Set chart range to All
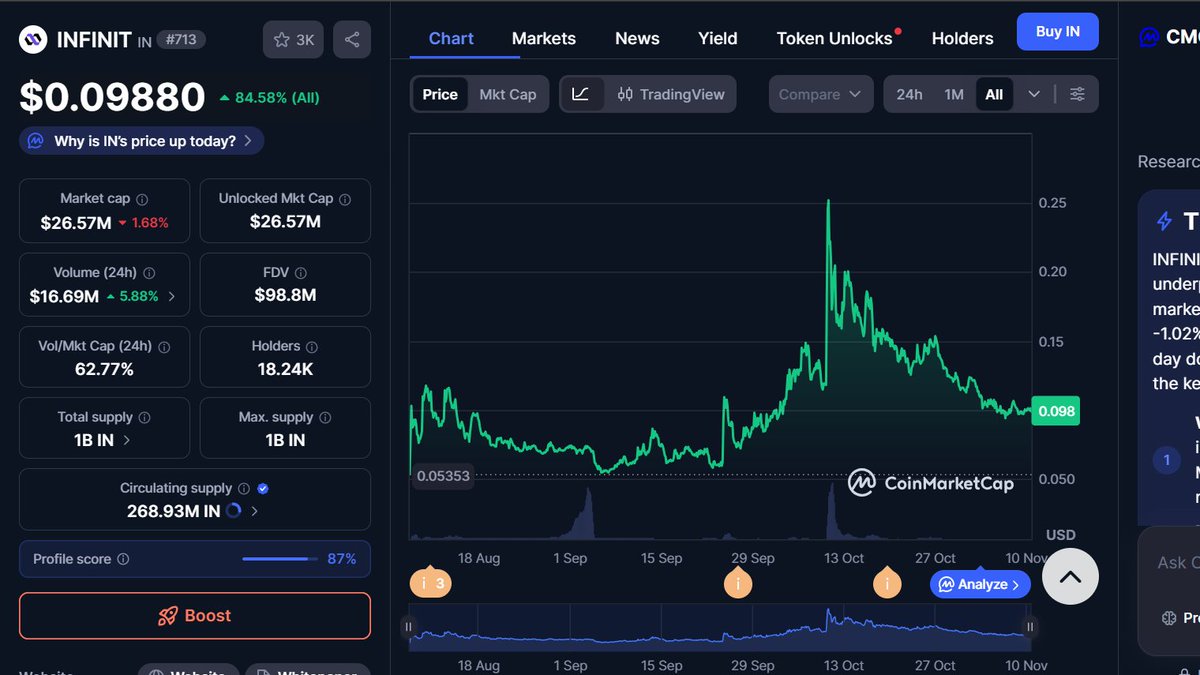 point(994,94)
